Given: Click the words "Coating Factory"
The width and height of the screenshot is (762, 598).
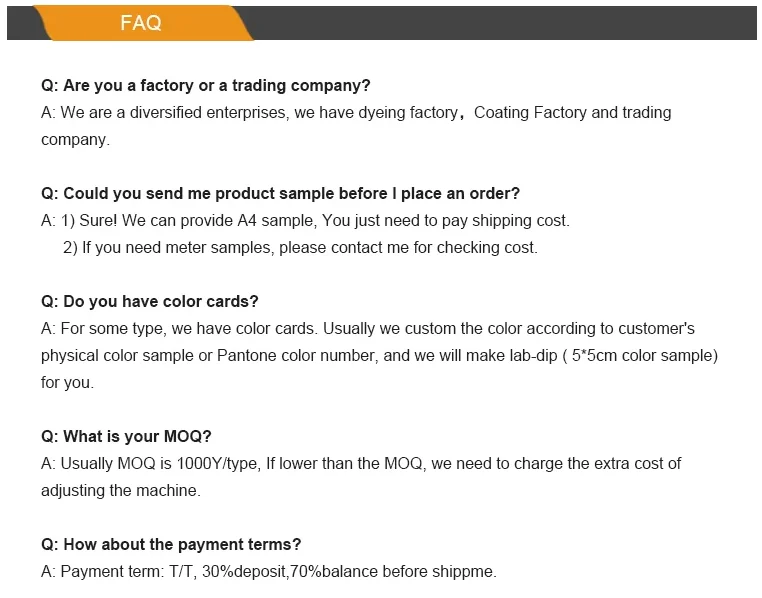Looking at the screenshot, I should 530,113.
